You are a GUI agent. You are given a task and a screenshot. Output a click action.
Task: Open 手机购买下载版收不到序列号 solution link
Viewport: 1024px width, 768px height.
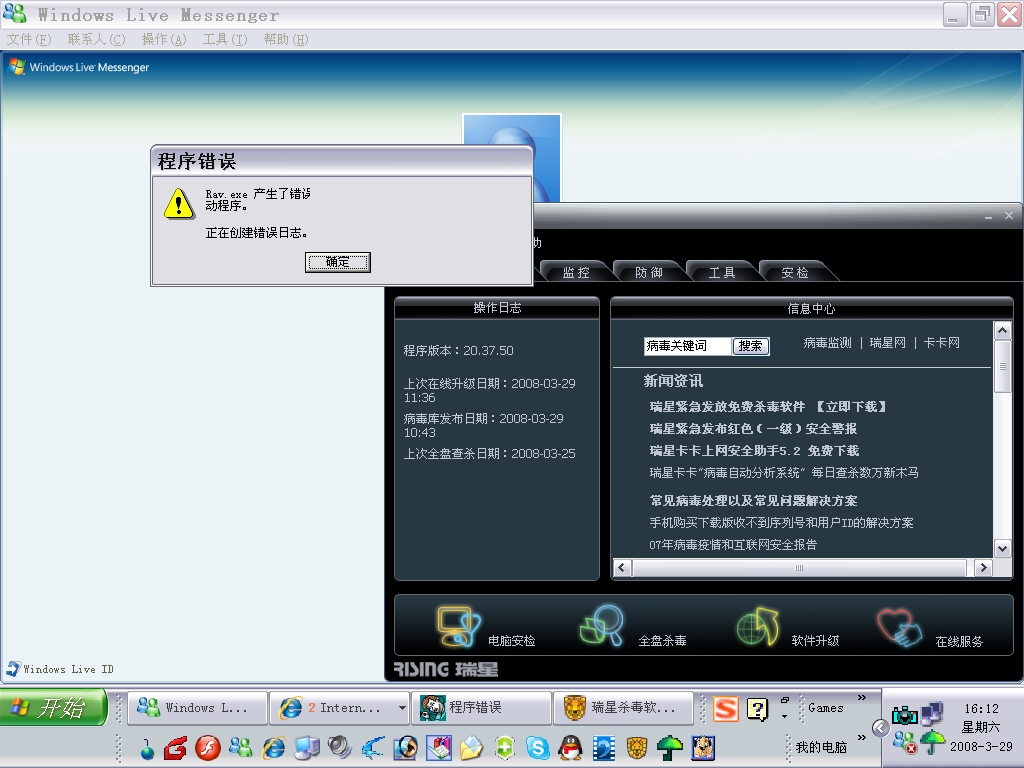coord(781,523)
